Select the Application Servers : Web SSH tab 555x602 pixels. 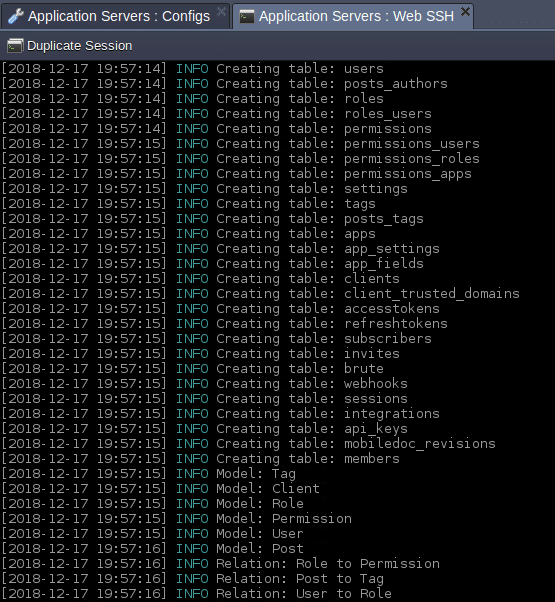coord(352,16)
